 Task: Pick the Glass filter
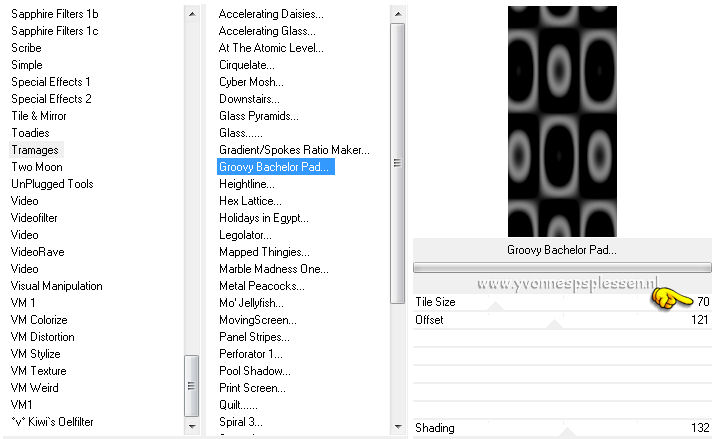(x=240, y=133)
